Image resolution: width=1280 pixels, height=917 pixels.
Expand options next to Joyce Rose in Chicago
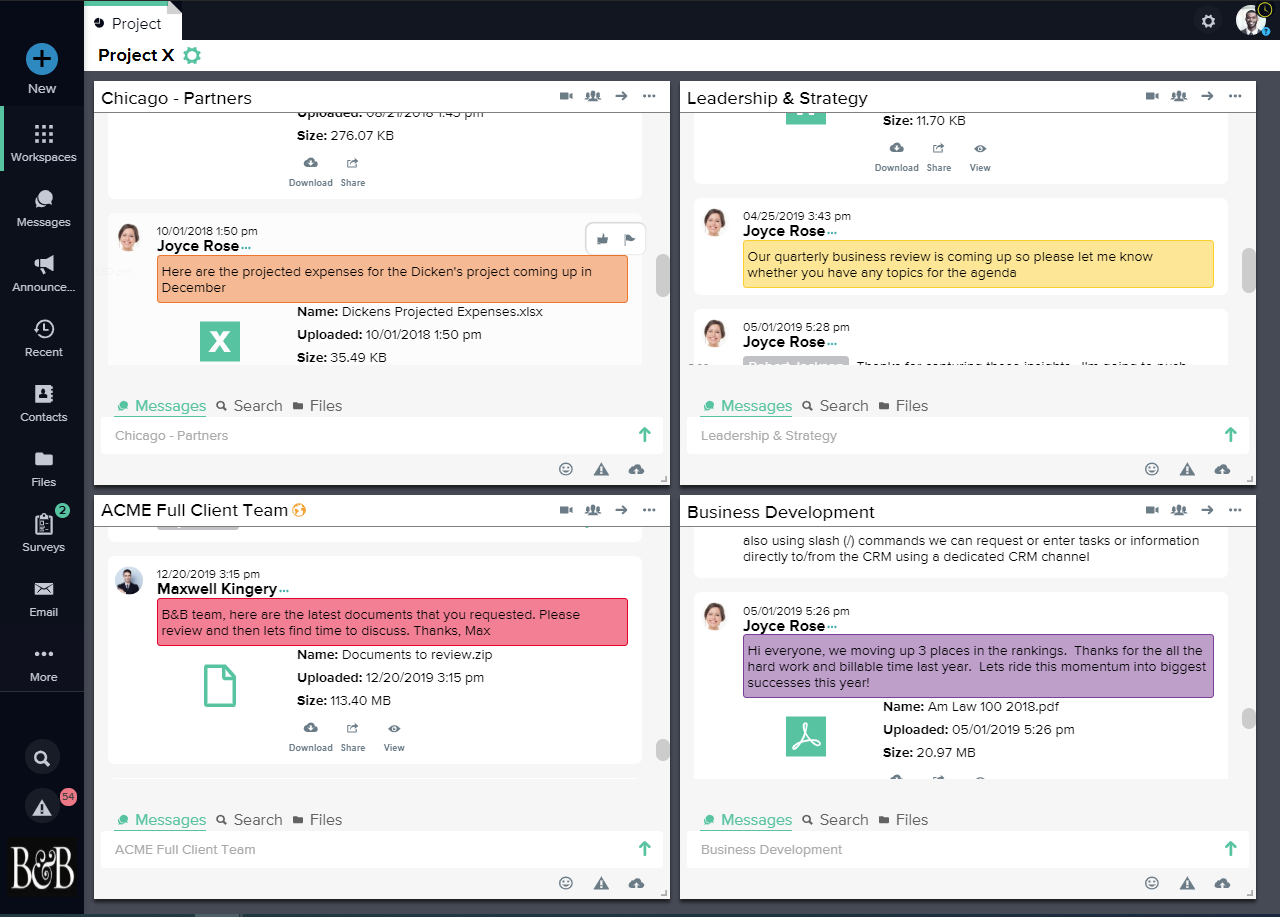coord(246,247)
